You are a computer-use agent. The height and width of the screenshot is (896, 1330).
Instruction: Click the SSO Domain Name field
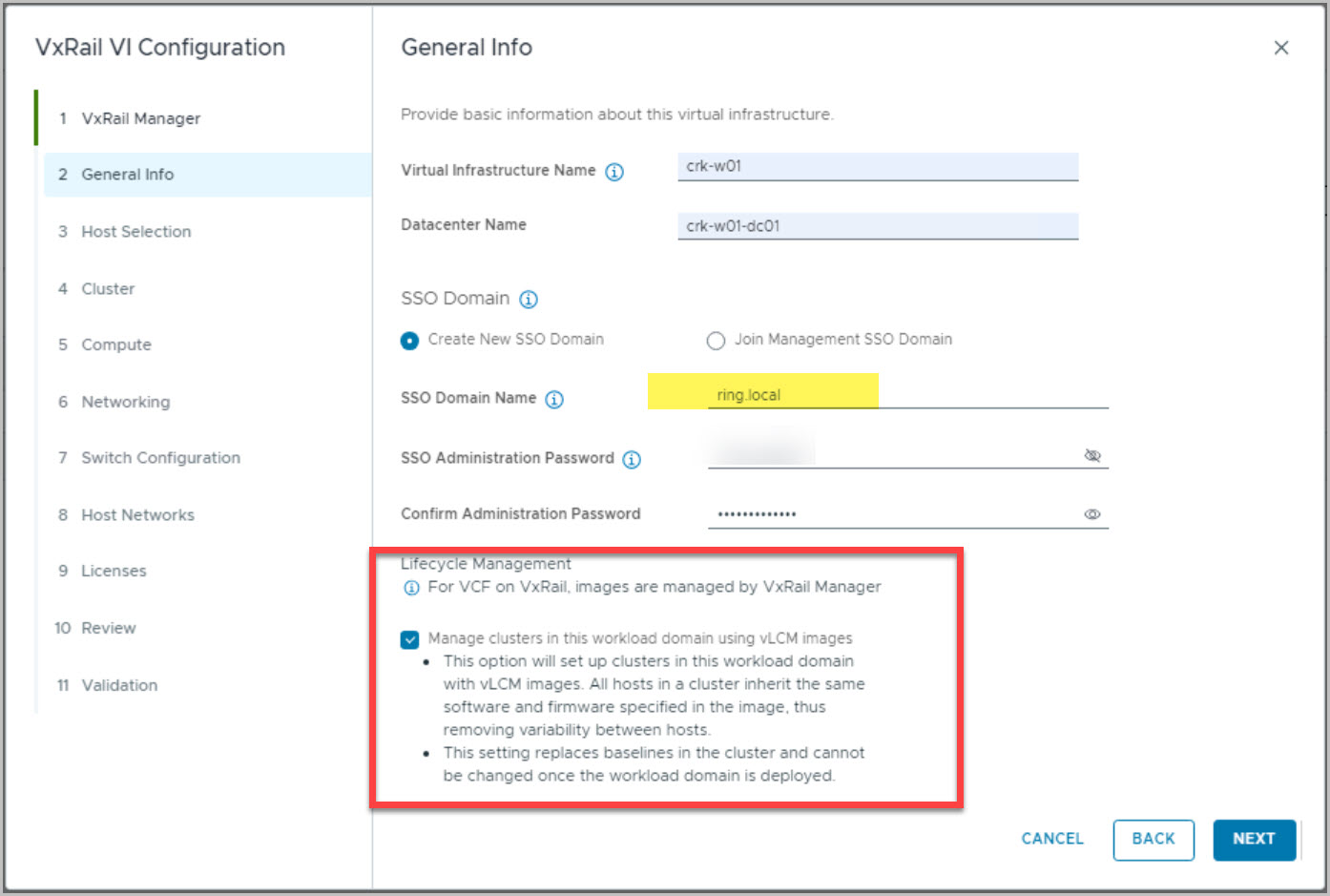(906, 395)
